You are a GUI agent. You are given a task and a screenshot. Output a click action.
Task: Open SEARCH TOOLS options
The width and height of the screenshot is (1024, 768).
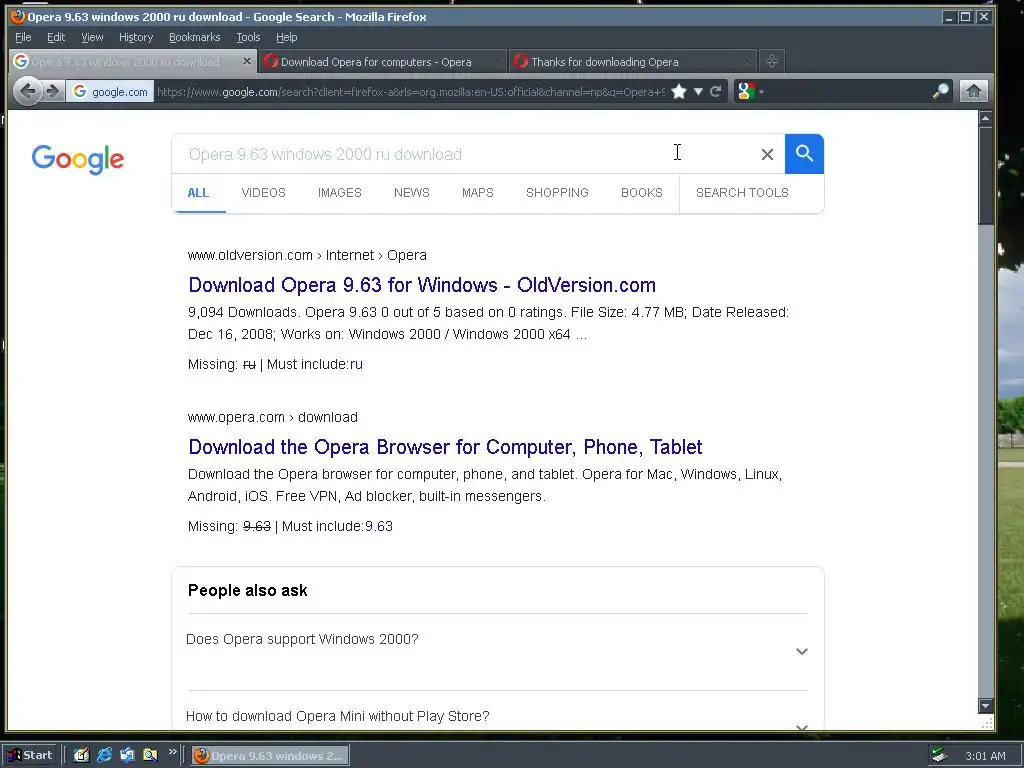point(742,193)
